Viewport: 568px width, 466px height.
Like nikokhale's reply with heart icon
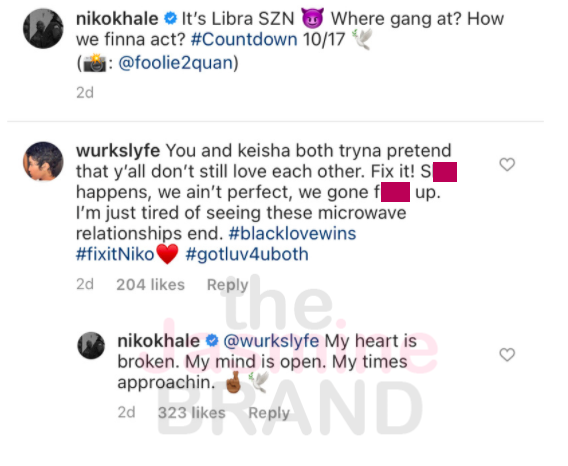click(507, 354)
